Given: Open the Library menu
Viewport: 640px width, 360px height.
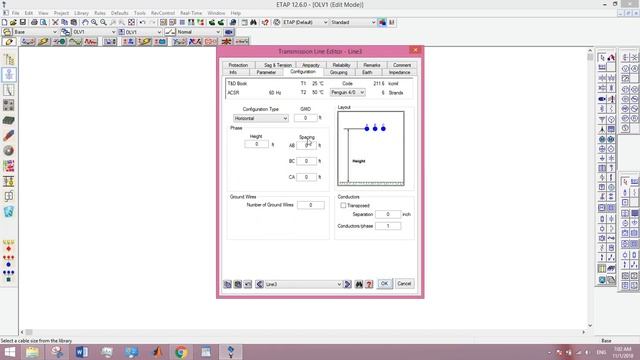Looking at the screenshot, I should click(x=81, y=13).
